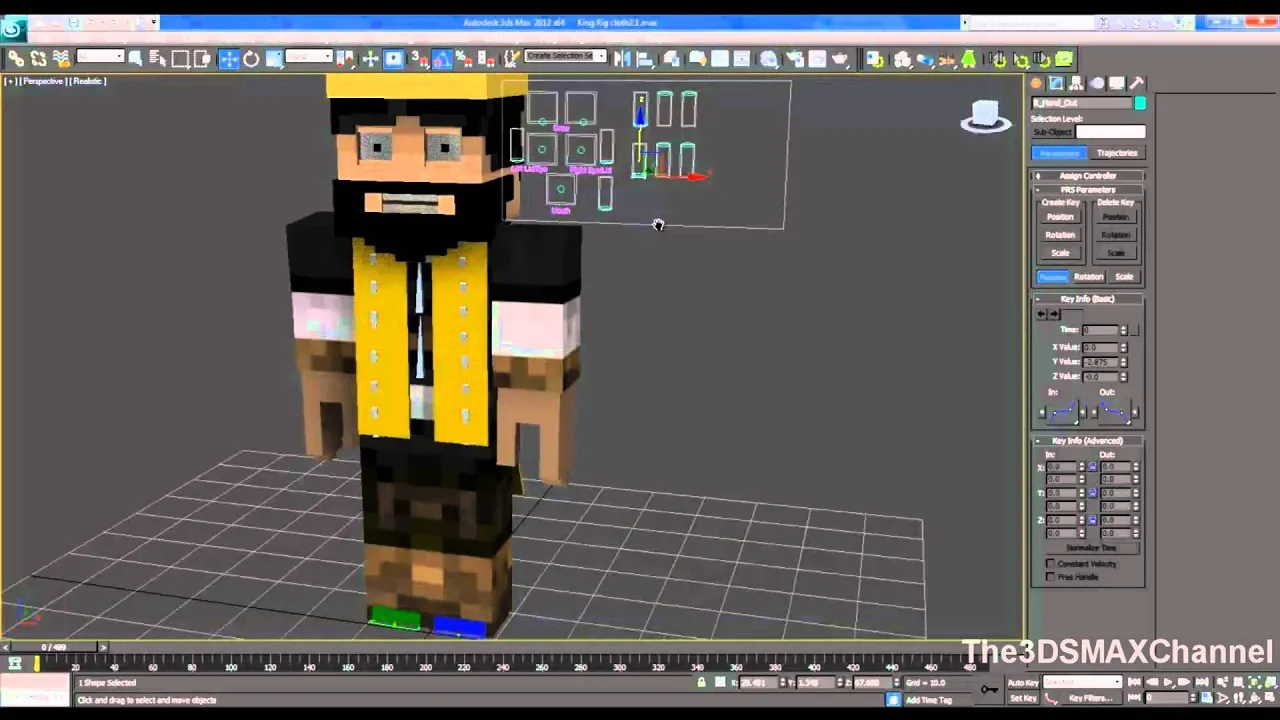
Task: Toggle Angle Snap
Action: click(x=441, y=59)
